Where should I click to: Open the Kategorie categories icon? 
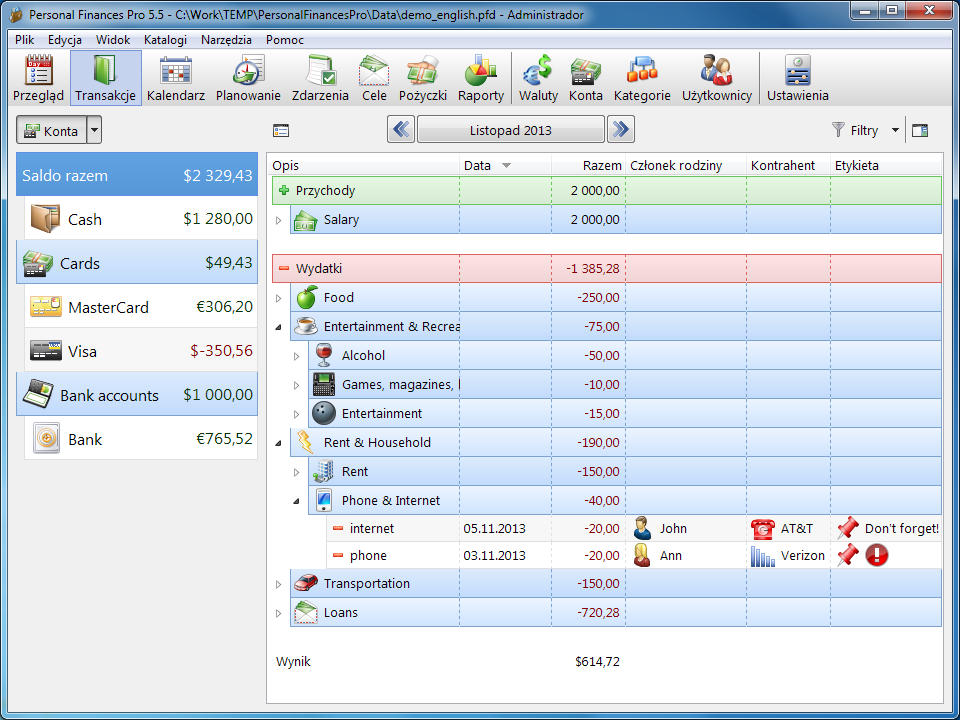click(642, 79)
